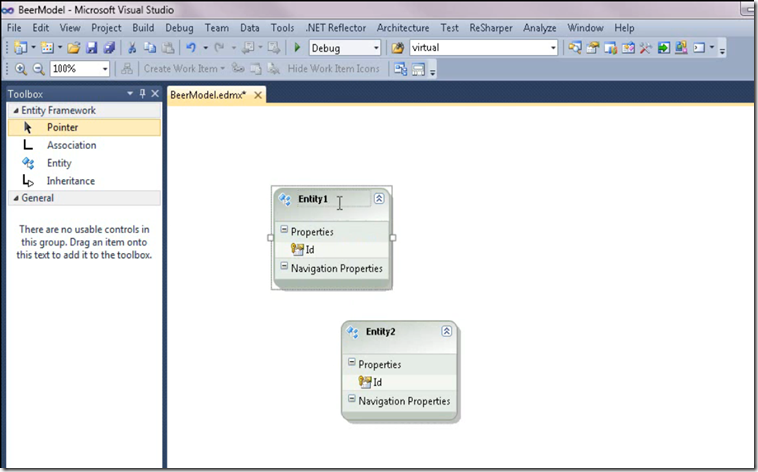Open the Architecture menu
The height and width of the screenshot is (472, 758).
[403, 28]
